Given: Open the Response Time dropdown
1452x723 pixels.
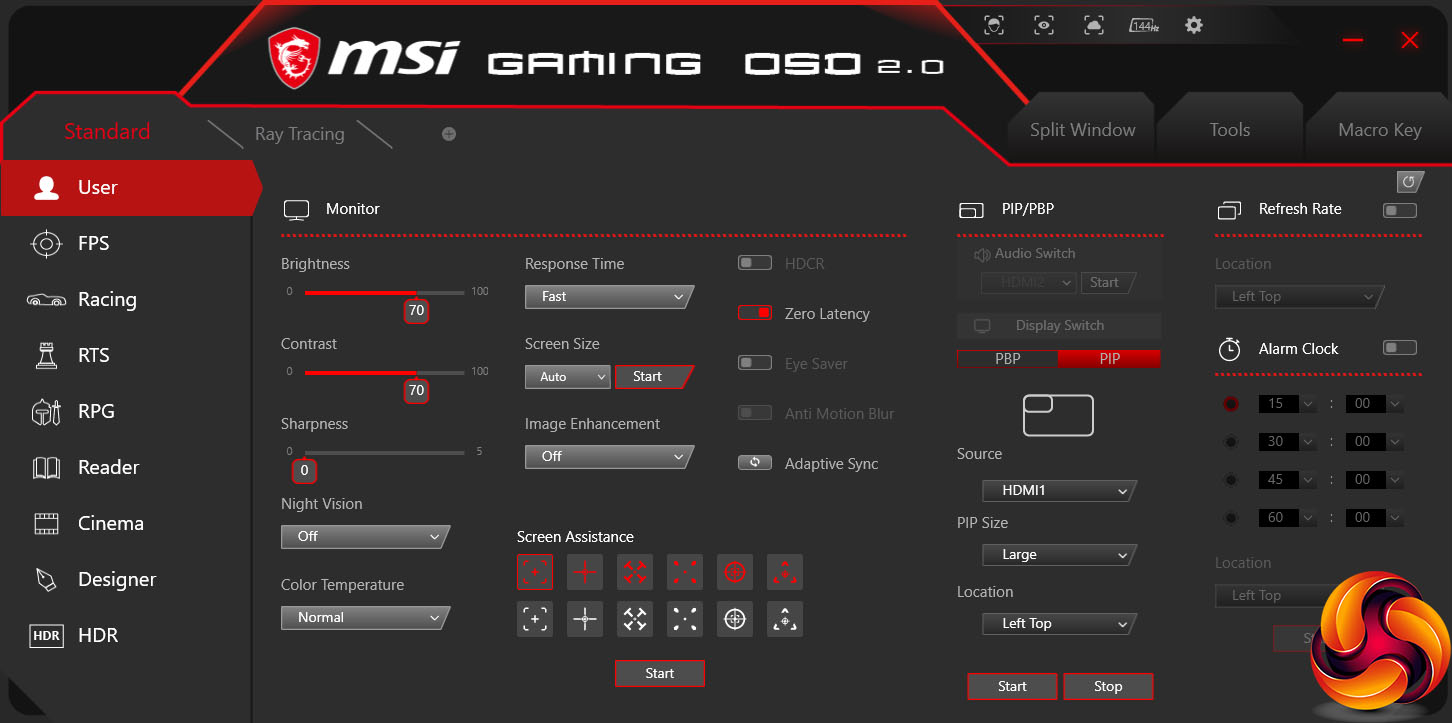Looking at the screenshot, I should (608, 297).
